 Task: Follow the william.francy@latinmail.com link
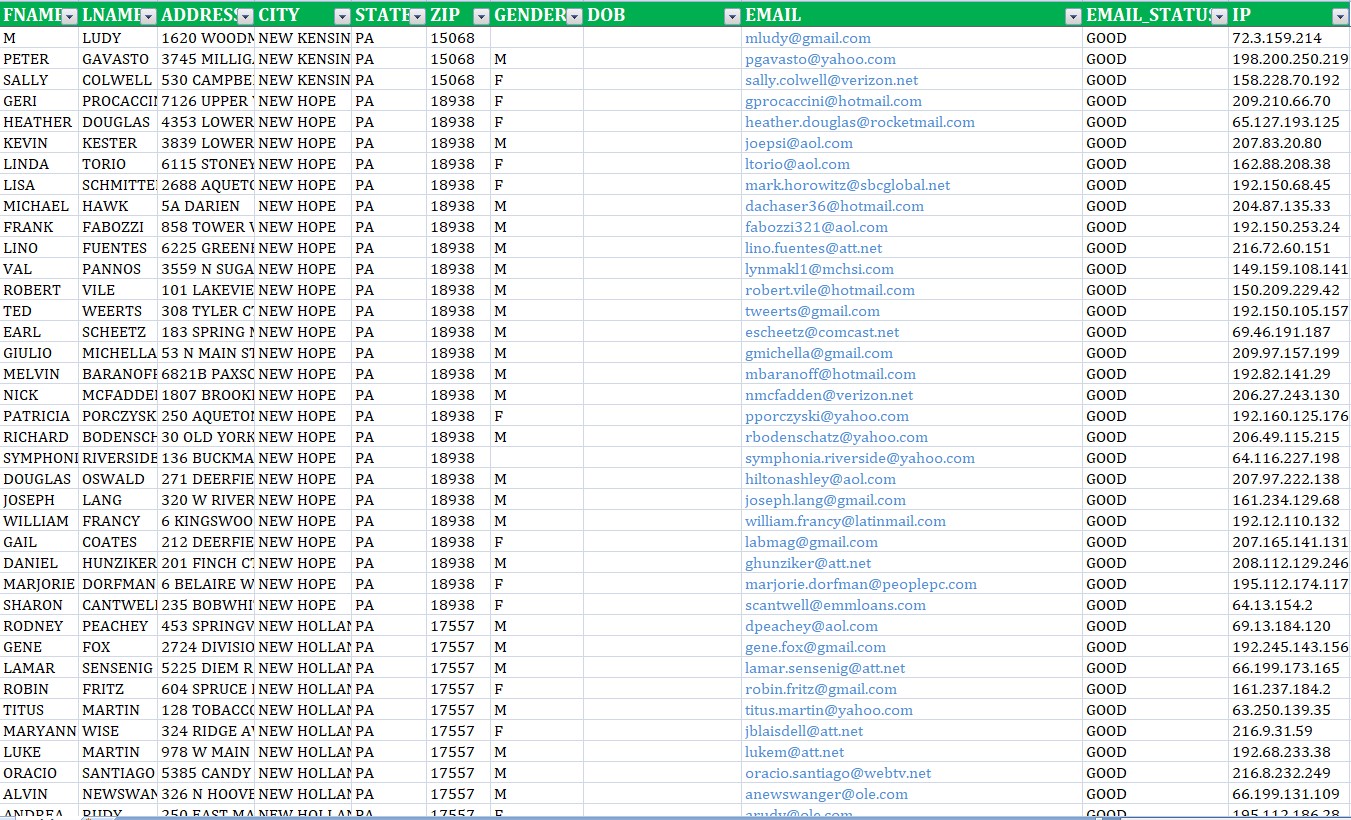[846, 521]
